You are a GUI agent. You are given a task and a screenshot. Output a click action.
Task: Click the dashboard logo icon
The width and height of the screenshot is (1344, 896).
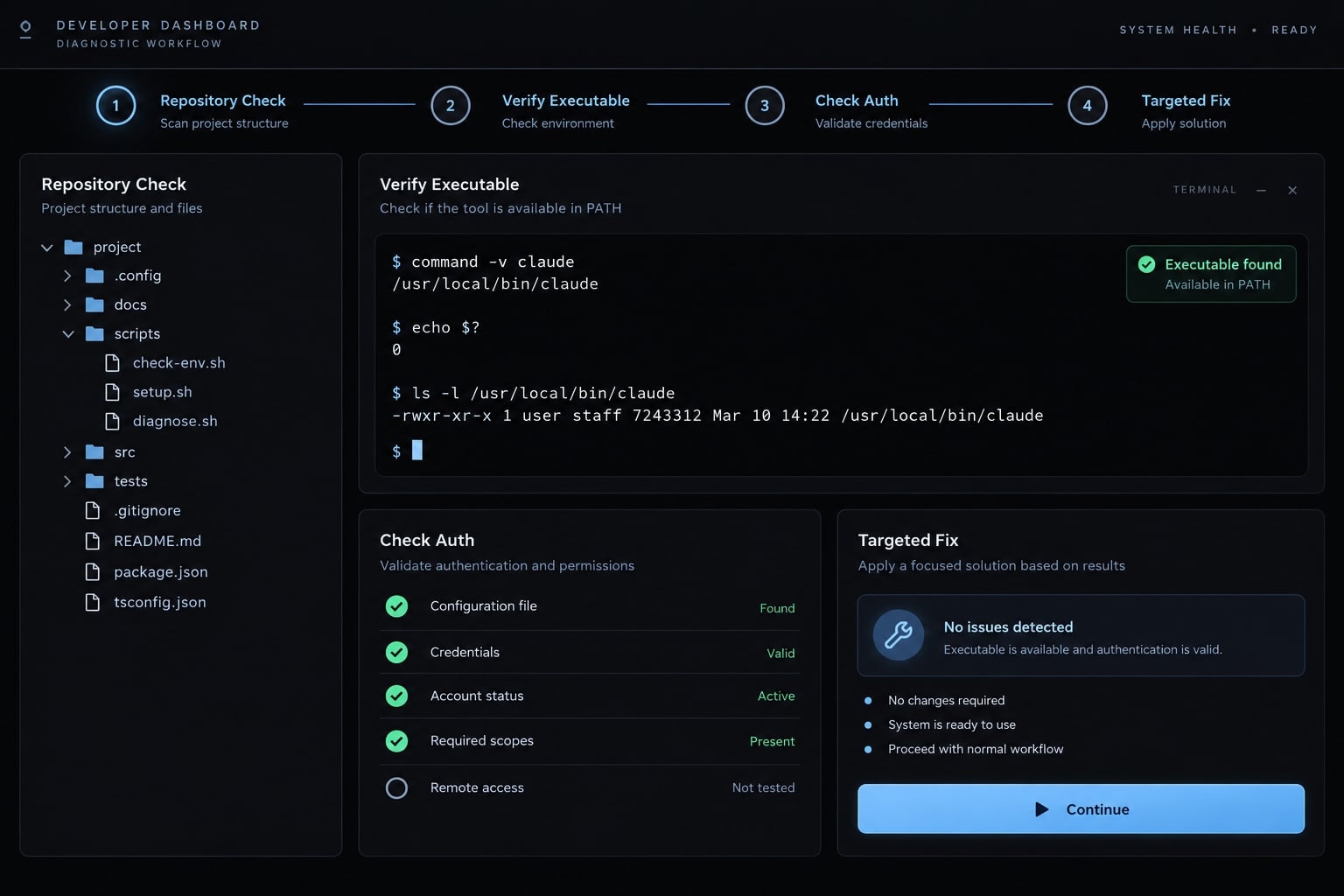[25, 30]
